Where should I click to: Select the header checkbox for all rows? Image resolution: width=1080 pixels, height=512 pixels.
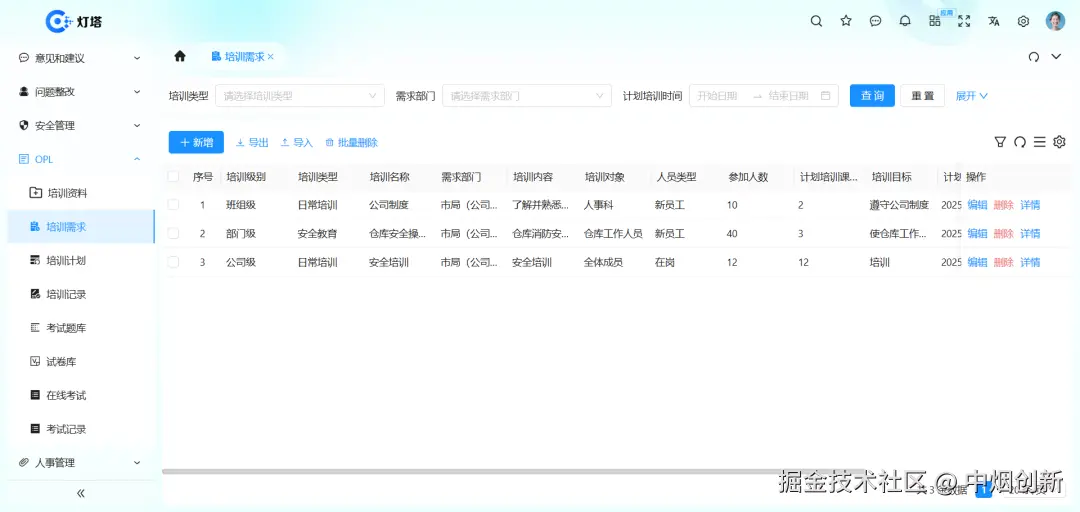coord(174,176)
